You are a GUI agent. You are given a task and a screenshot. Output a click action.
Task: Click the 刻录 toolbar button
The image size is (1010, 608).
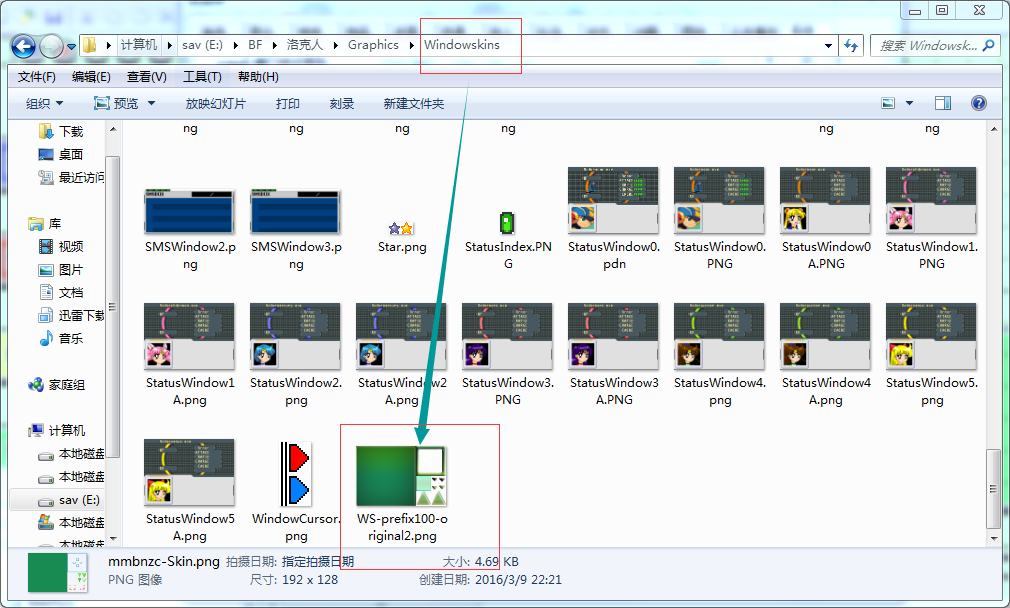(341, 104)
